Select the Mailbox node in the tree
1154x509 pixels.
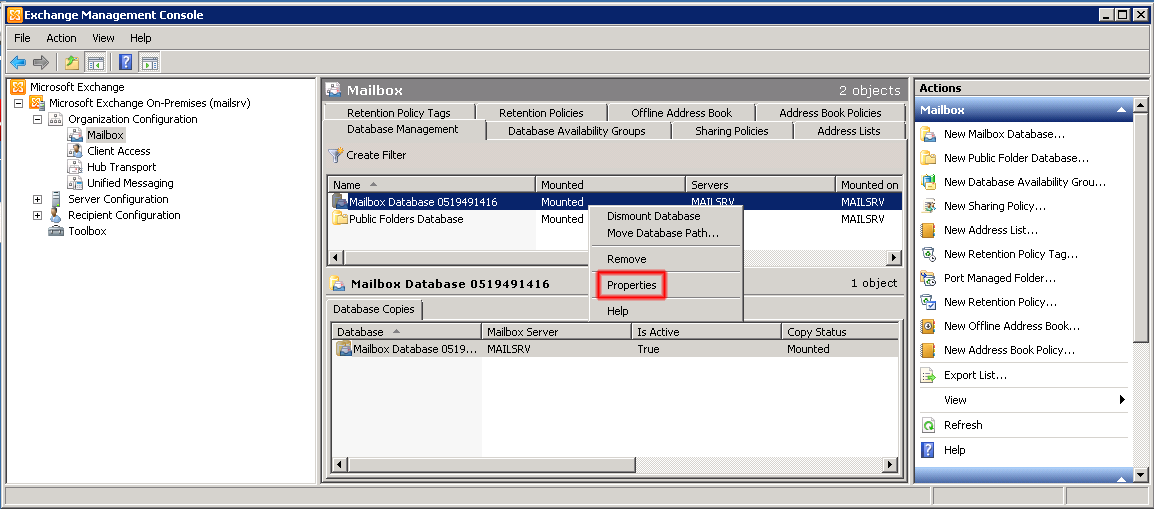click(x=105, y=135)
